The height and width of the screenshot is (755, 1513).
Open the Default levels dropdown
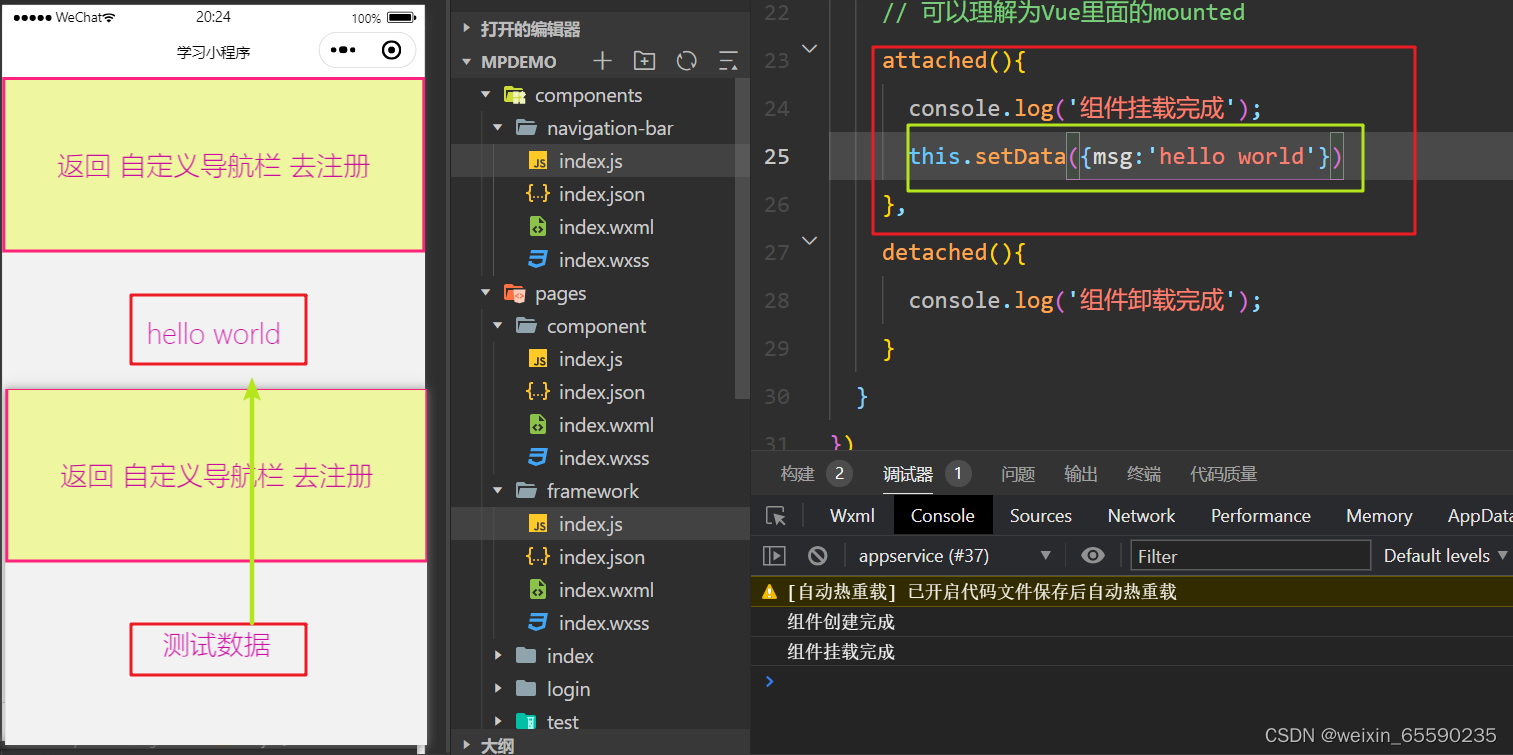click(x=1446, y=556)
